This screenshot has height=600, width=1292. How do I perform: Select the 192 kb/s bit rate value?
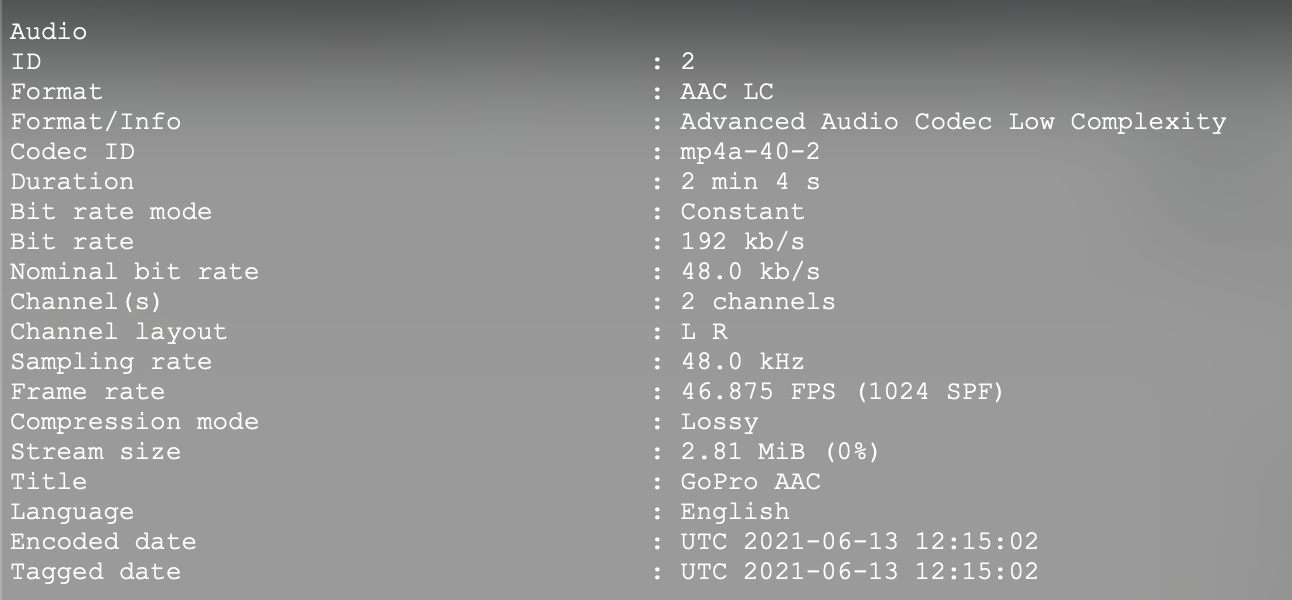(742, 242)
